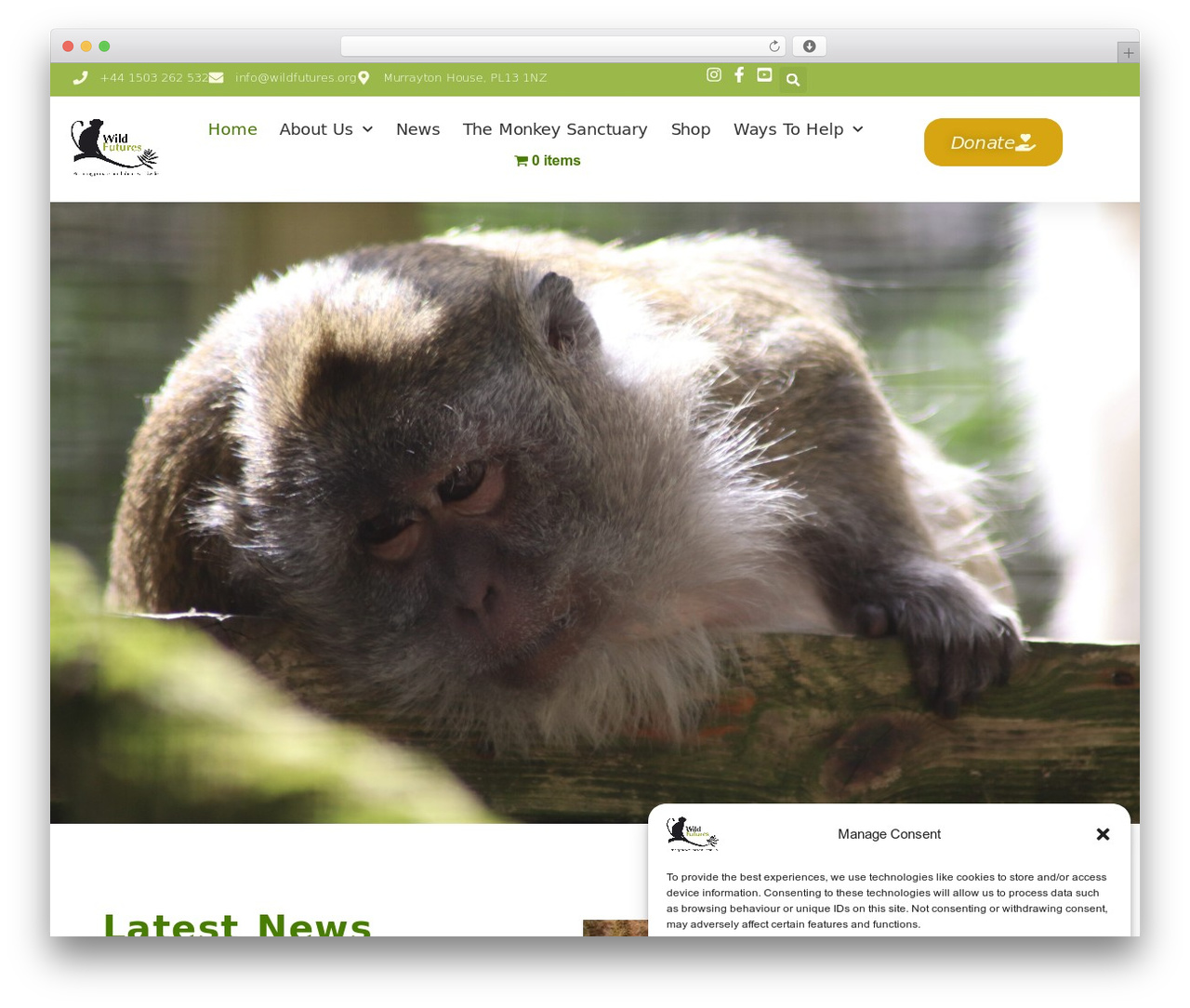The width and height of the screenshot is (1190, 1008).
Task: Click the Manage Consent title text
Action: coord(889,834)
